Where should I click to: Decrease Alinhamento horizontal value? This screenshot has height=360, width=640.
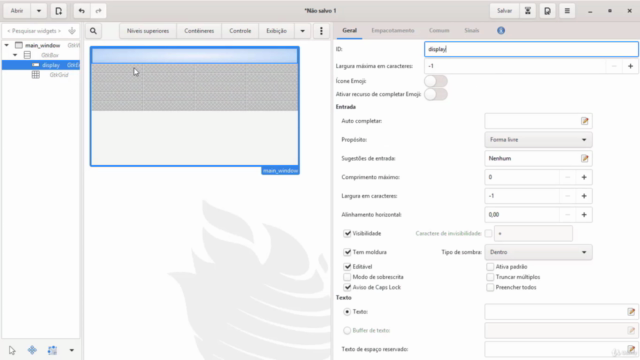(567, 215)
